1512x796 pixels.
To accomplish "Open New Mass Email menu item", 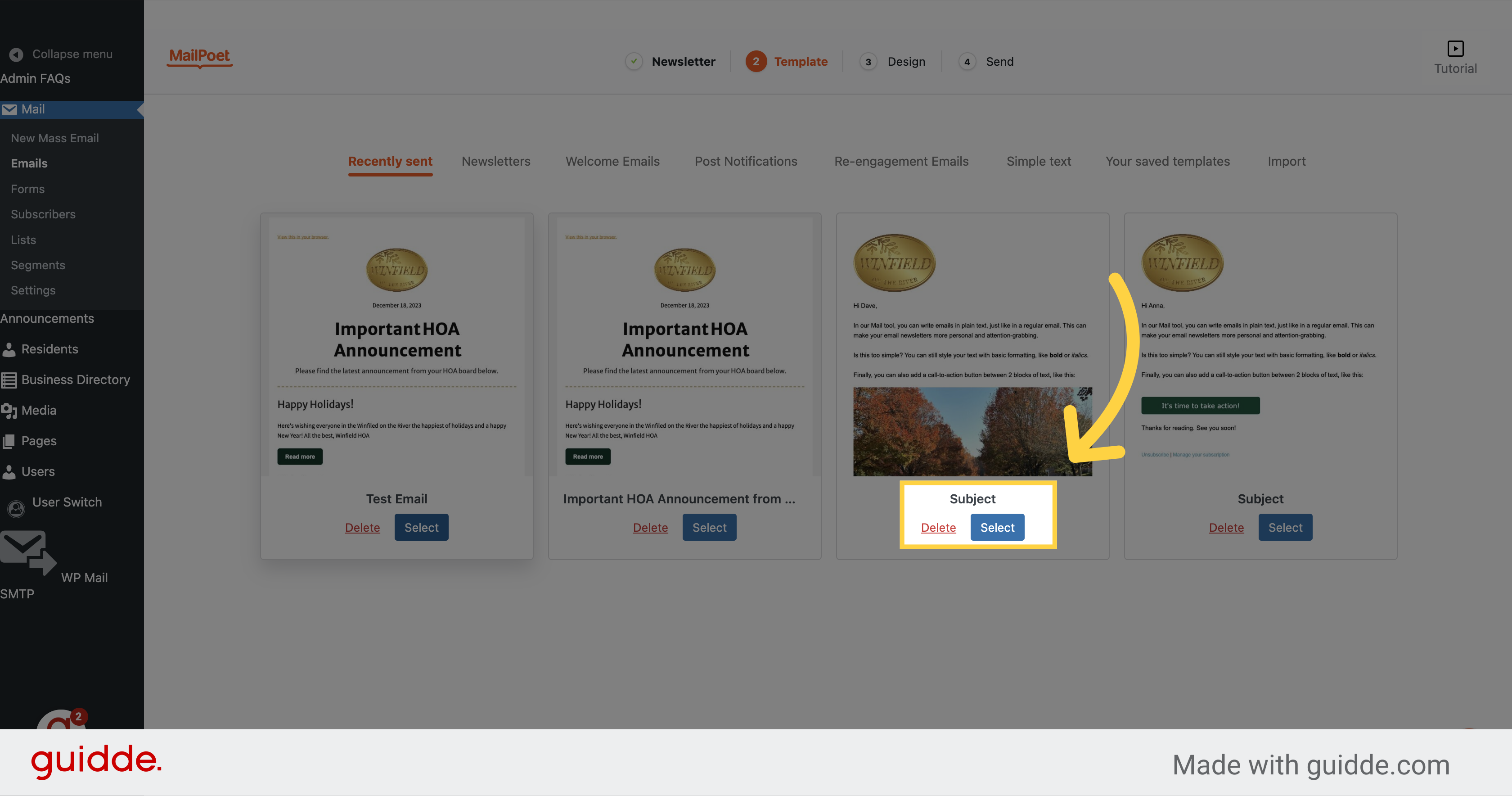I will pyautogui.click(x=54, y=138).
